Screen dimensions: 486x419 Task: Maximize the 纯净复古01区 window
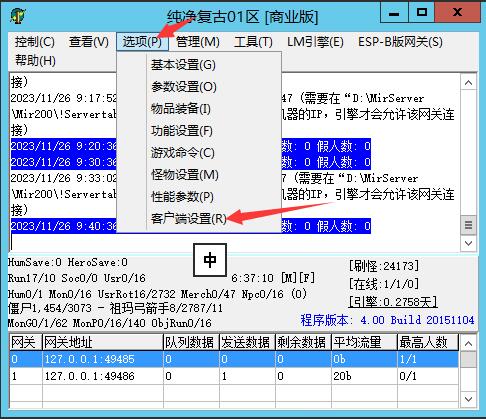422,13
